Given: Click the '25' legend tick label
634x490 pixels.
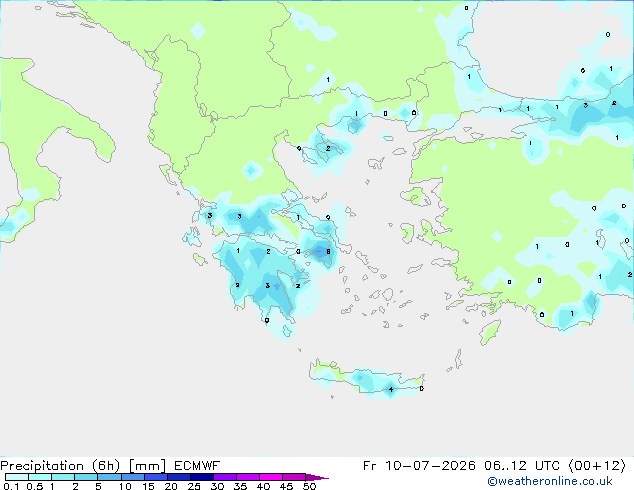Looking at the screenshot, I should pos(194,486).
